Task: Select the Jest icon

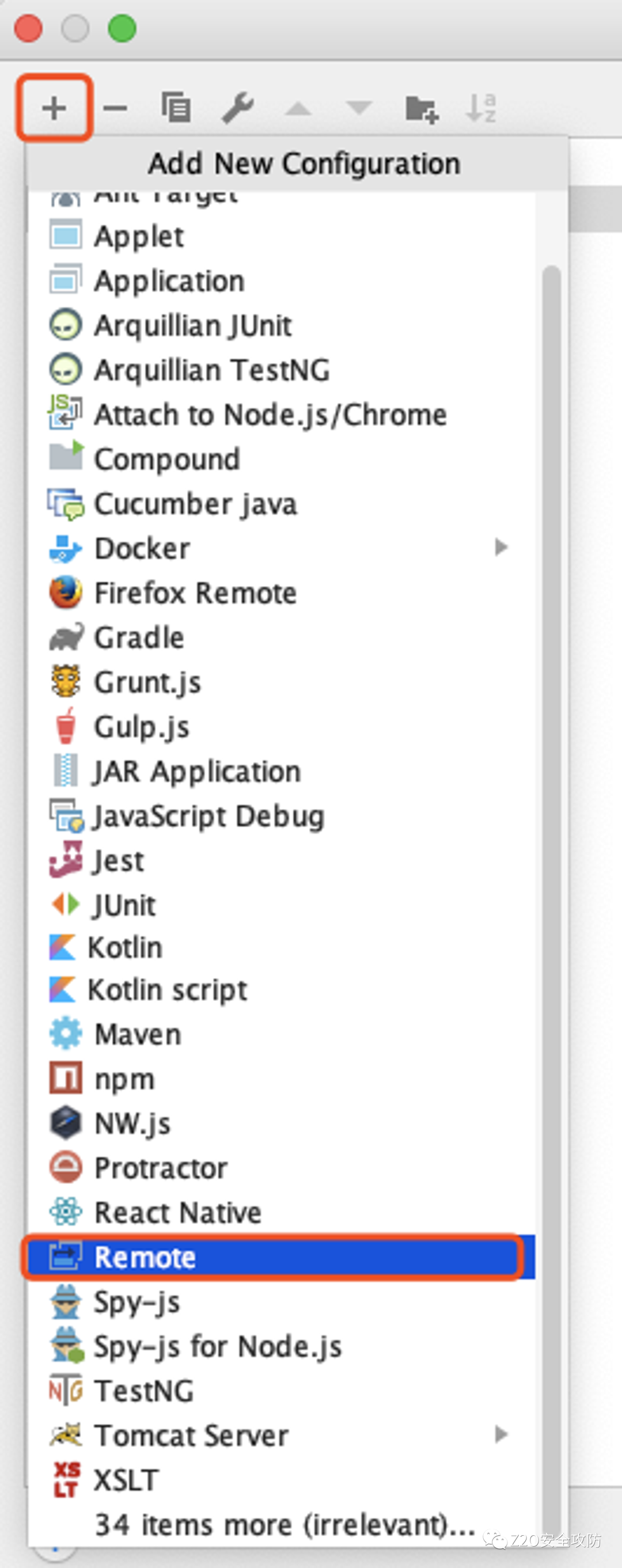Action: [65, 860]
